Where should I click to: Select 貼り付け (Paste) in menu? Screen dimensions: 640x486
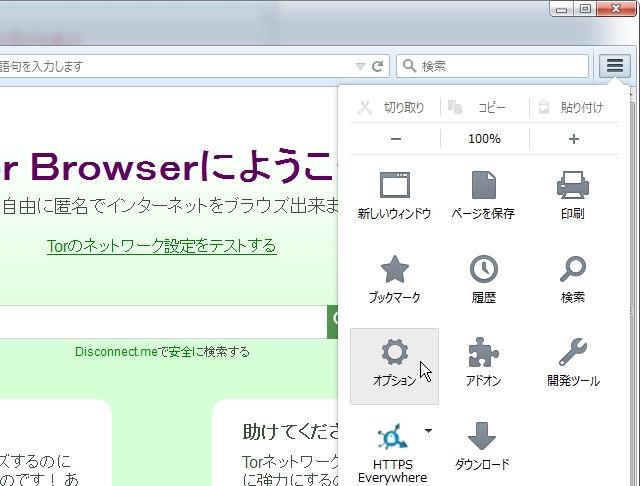tap(574, 107)
